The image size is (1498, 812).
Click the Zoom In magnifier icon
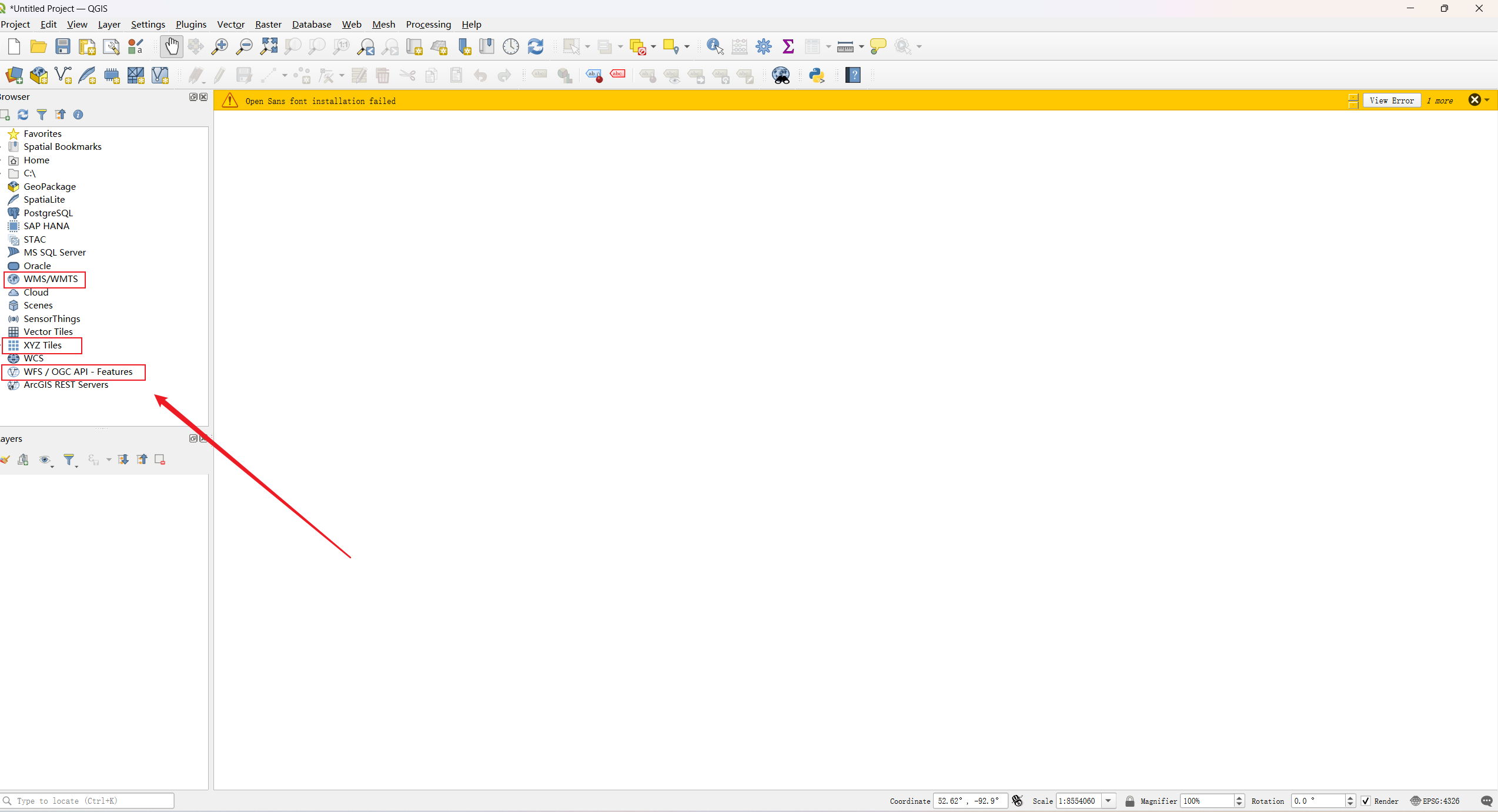click(x=220, y=46)
